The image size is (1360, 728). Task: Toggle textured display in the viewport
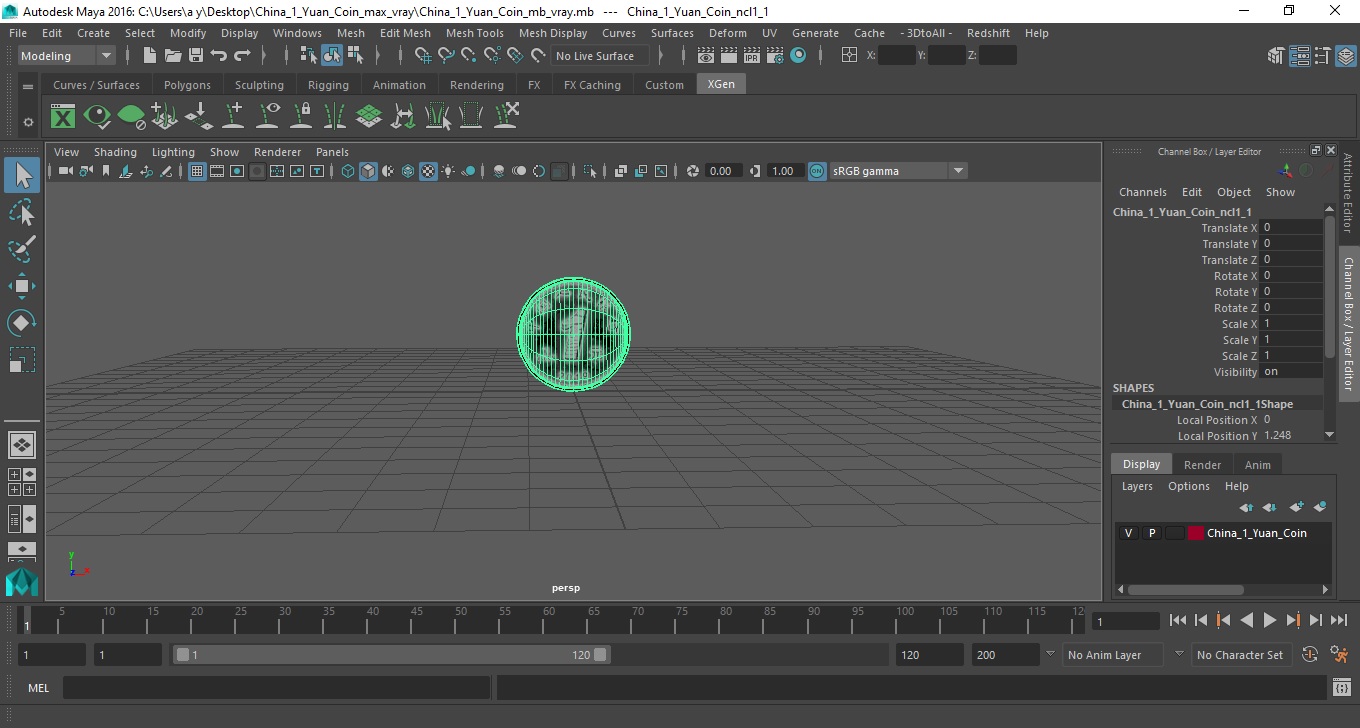tap(428, 171)
